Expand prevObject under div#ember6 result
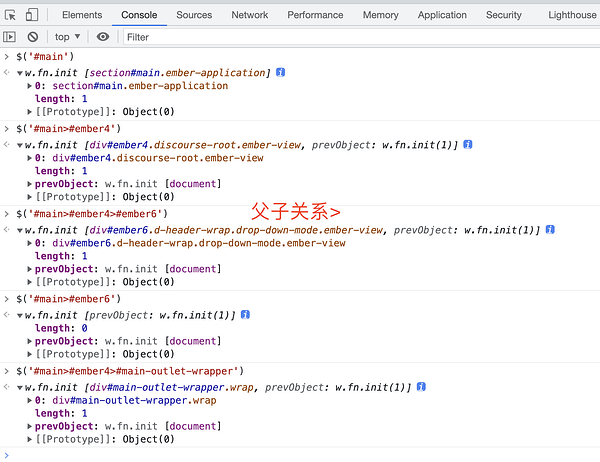Image resolution: width=600 pixels, height=462 pixels. tap(29, 269)
